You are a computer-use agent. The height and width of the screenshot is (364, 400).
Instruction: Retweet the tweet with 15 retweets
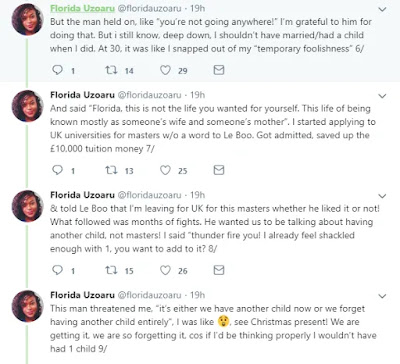point(111,270)
